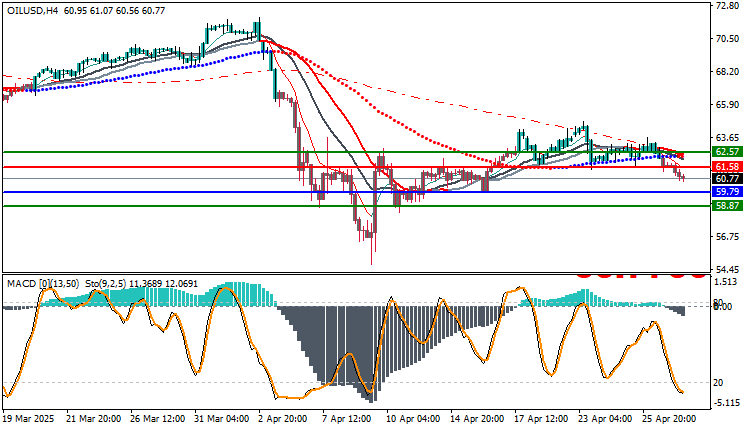750x430 pixels.
Task: Click the Sto(9,2,5) indicator label
Action: 106,284
